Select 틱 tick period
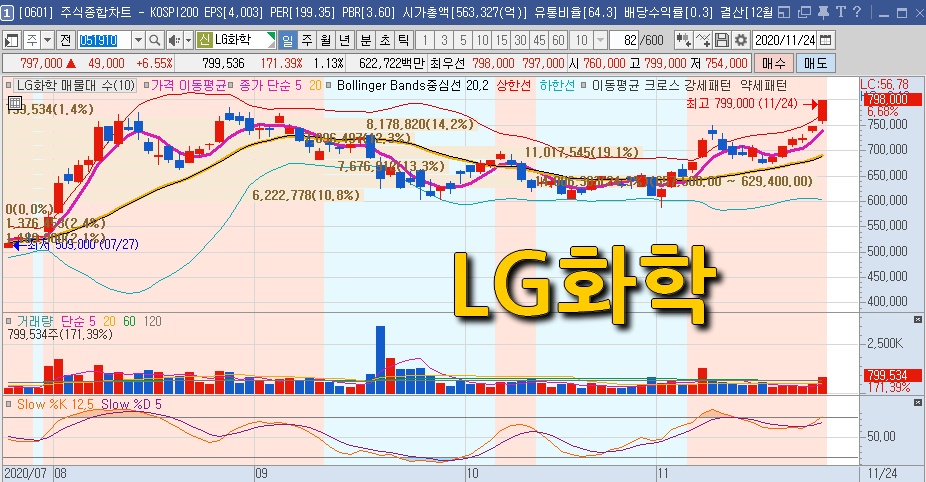This screenshot has height=482, width=926. 404,40
